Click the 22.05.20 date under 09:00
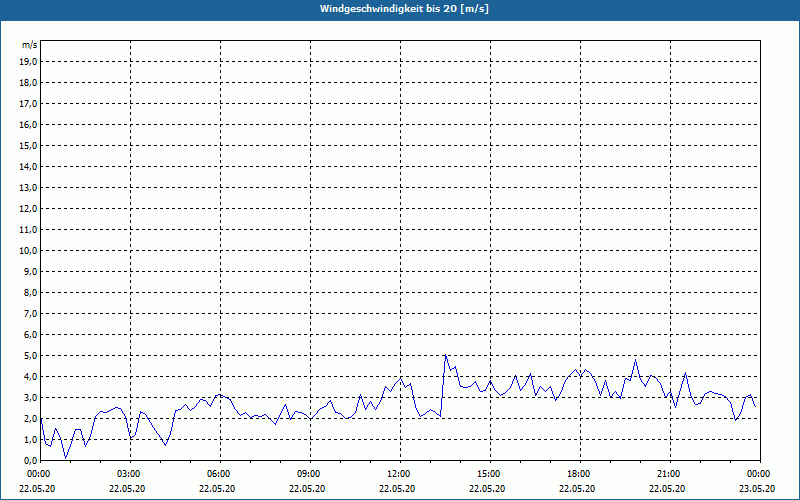This screenshot has height=500, width=800. coord(307,488)
